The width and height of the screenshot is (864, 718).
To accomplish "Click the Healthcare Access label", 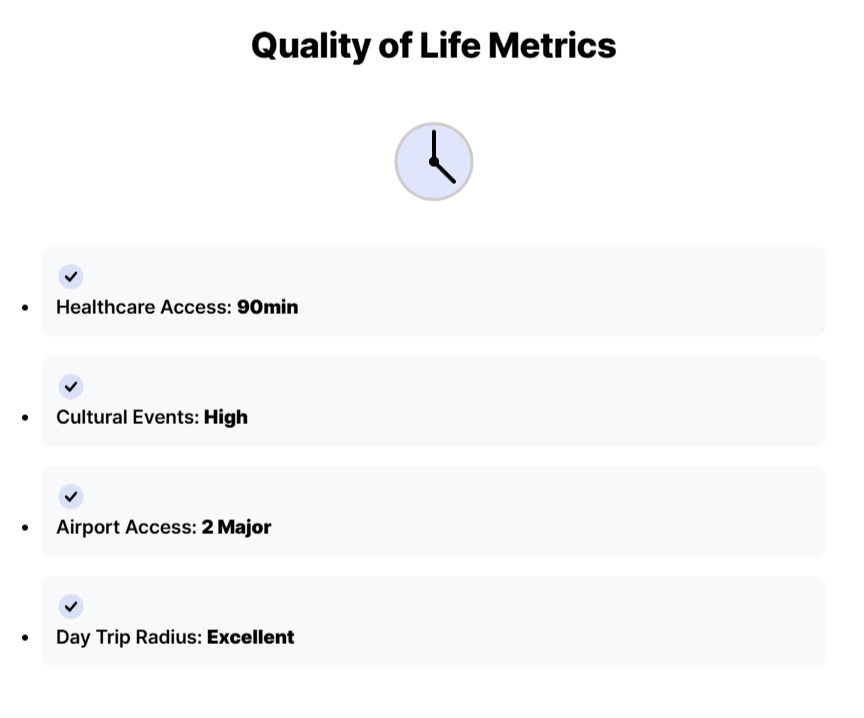I will (x=144, y=307).
